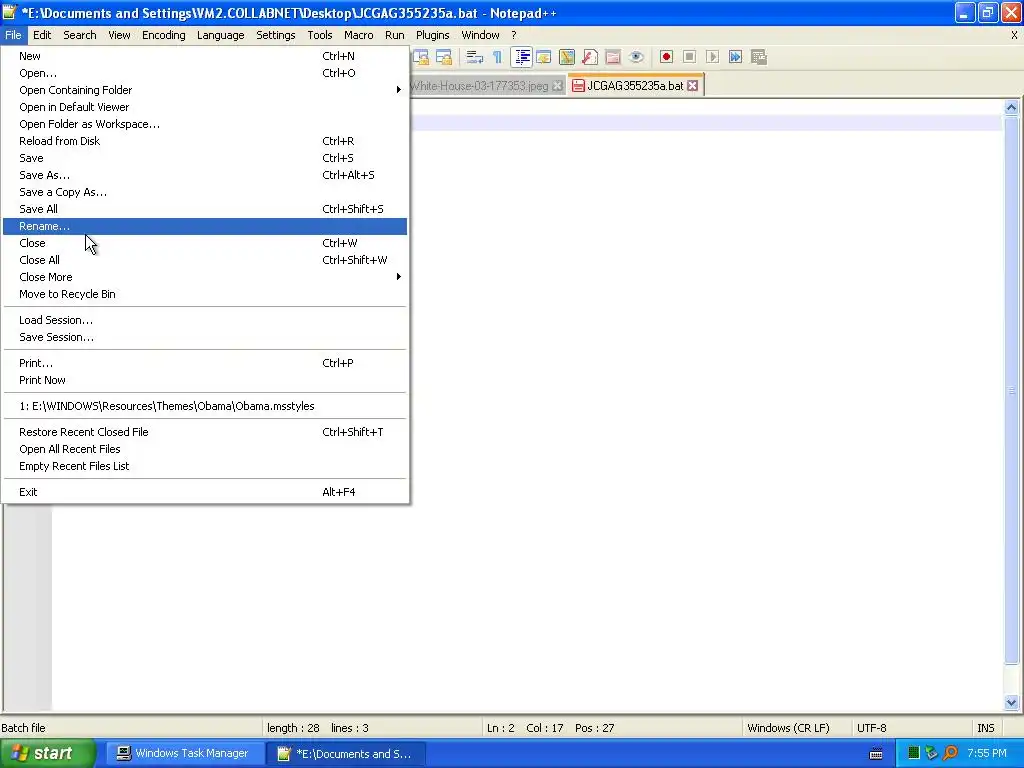Select the JCGAG355235a.bat tab
This screenshot has height=768, width=1024.
click(x=635, y=86)
